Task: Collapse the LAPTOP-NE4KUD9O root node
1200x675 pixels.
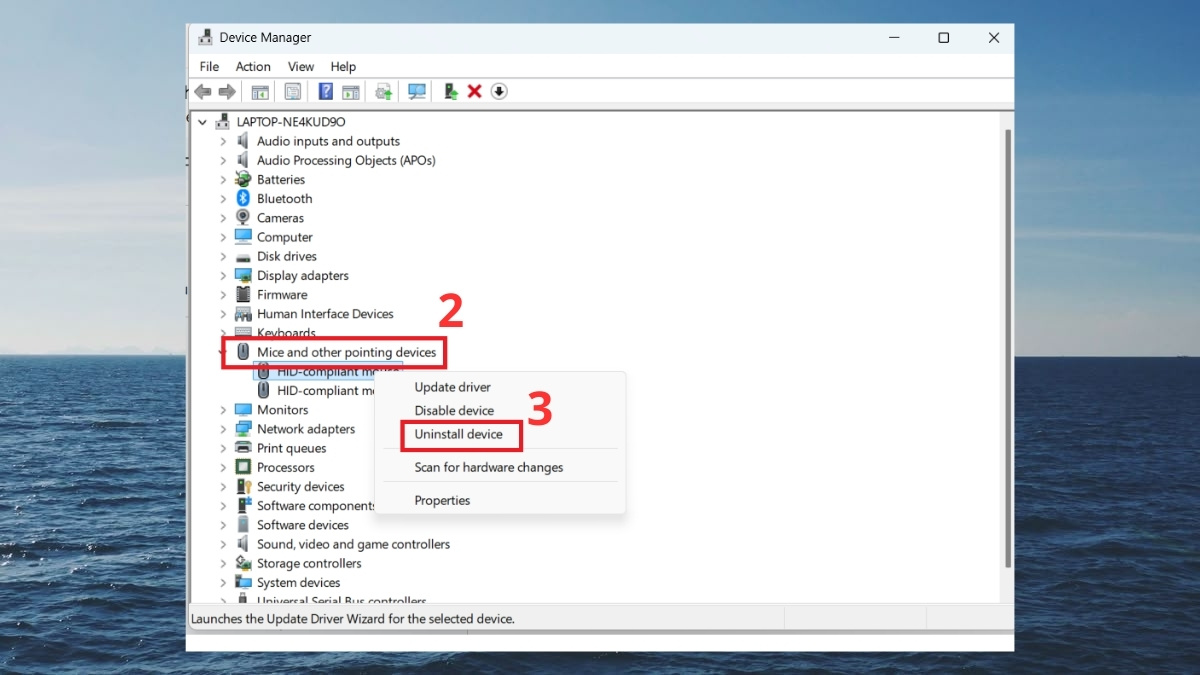Action: tap(203, 122)
